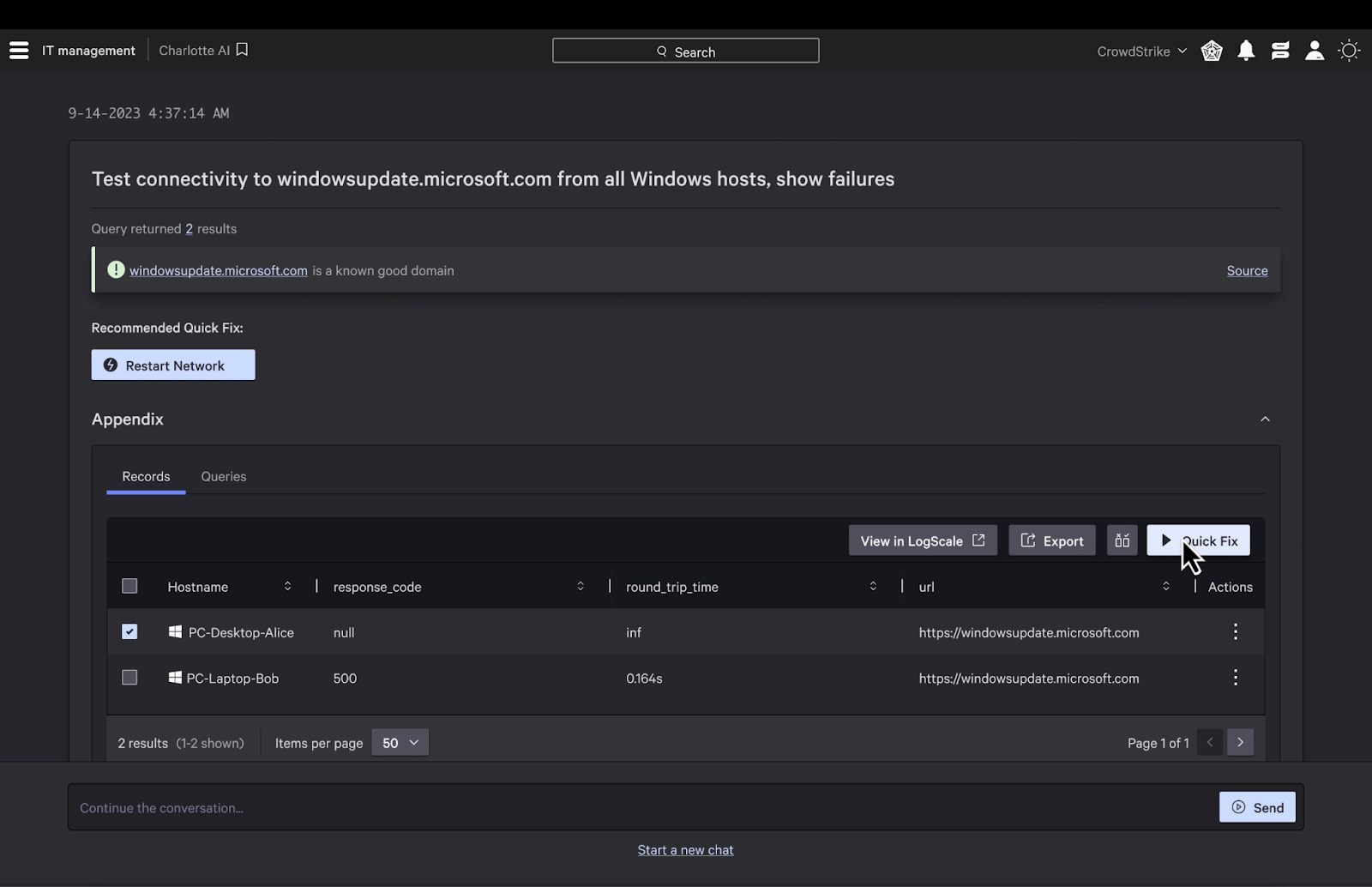Viewport: 1372px width, 887px height.
Task: Sort by round_trip_time column
Action: (873, 586)
